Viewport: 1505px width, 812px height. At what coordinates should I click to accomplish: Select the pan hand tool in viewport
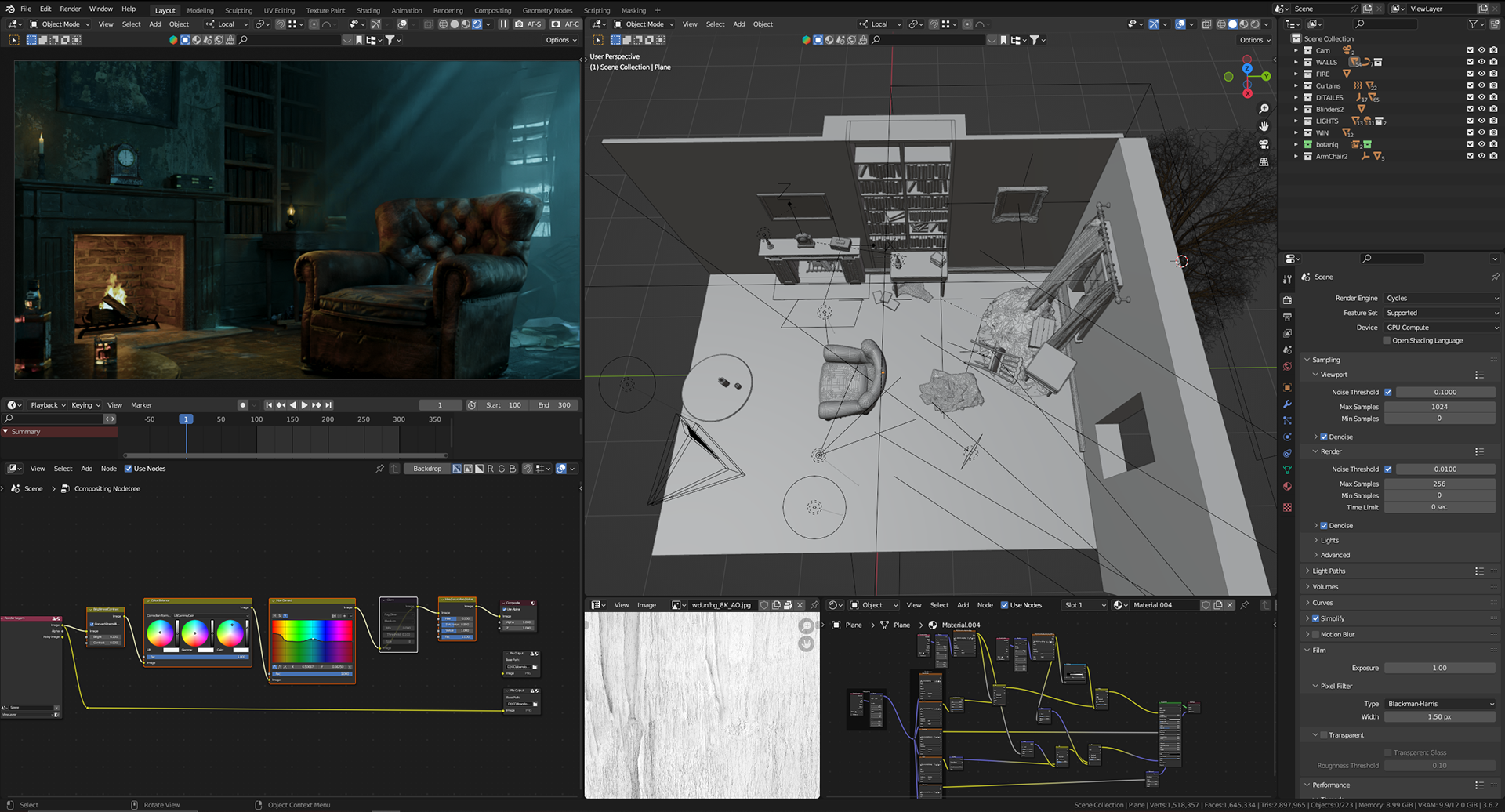1264,126
